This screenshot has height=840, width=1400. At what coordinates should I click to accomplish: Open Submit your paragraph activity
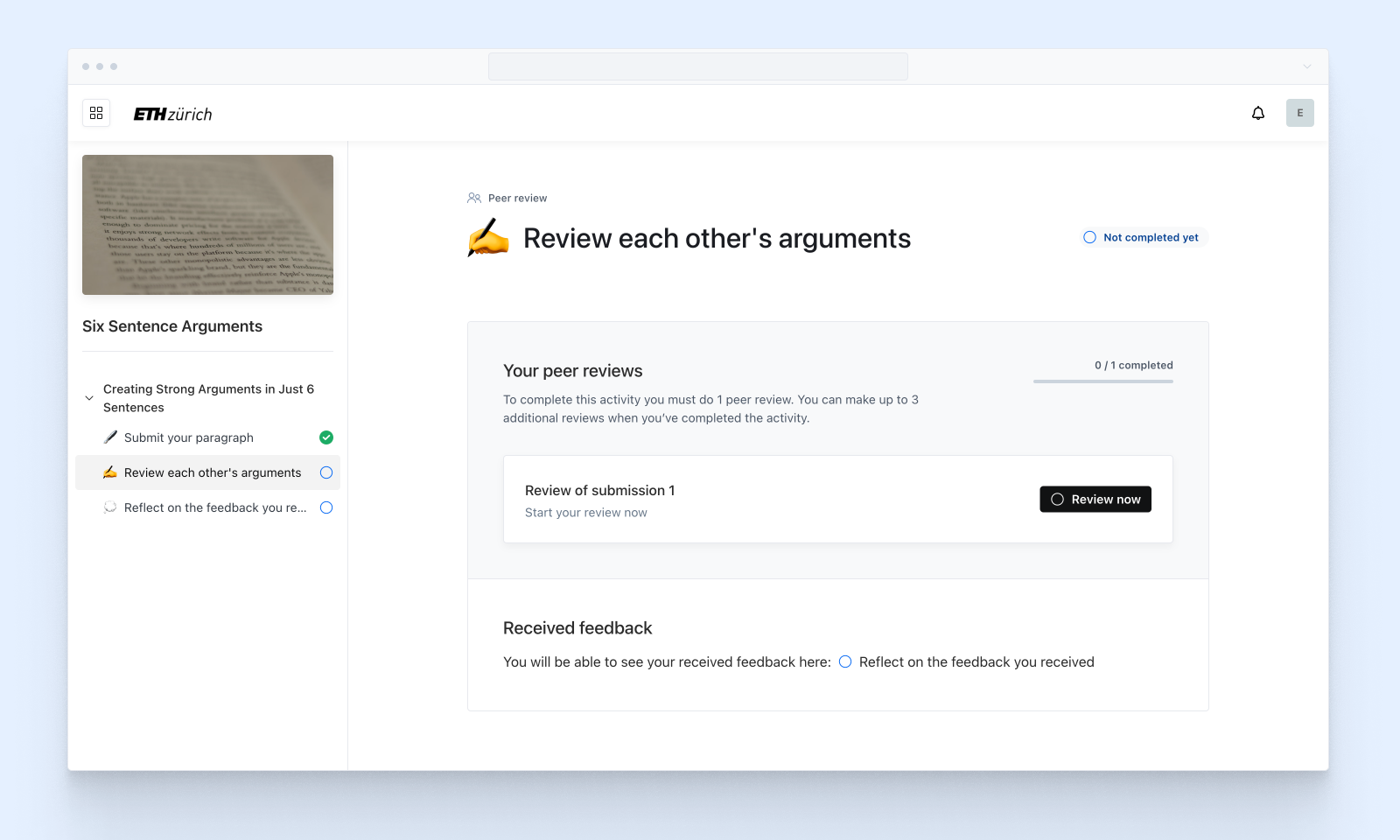point(207,437)
